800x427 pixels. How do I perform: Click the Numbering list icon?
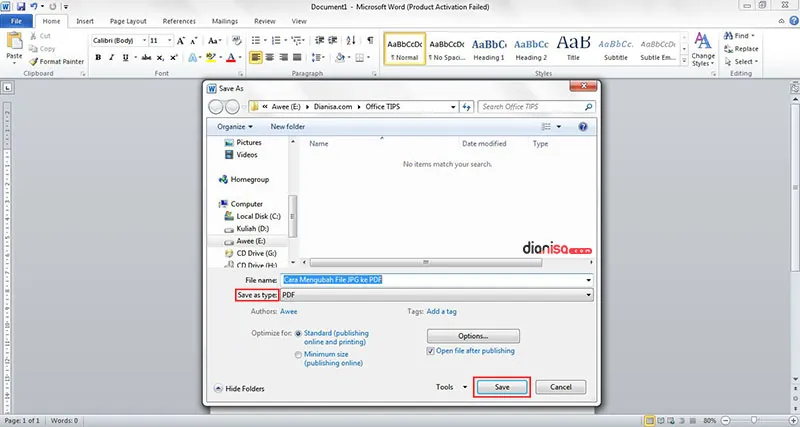click(x=276, y=40)
